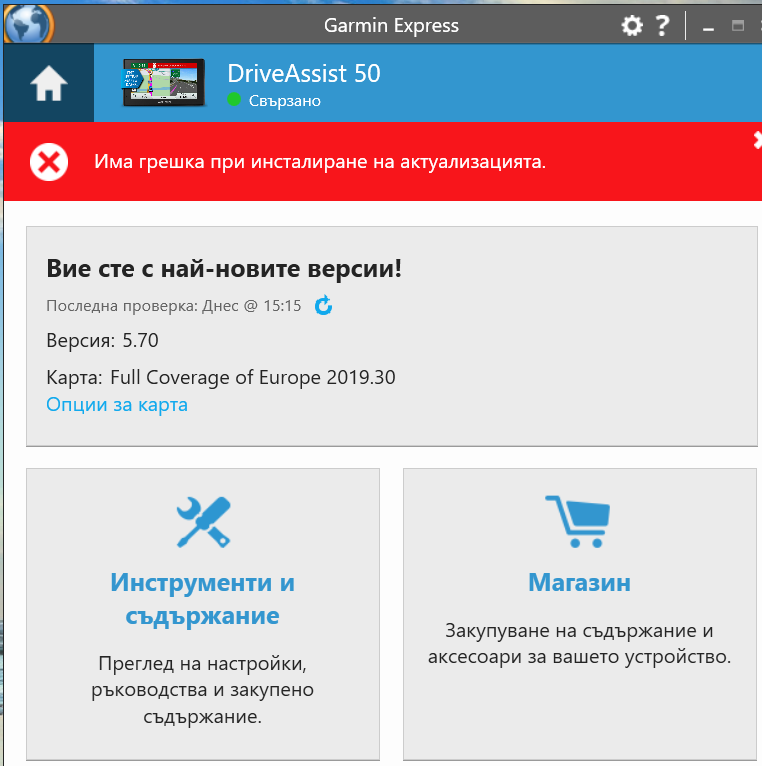Click Full Coverage of Europe 2019.30

click(253, 377)
